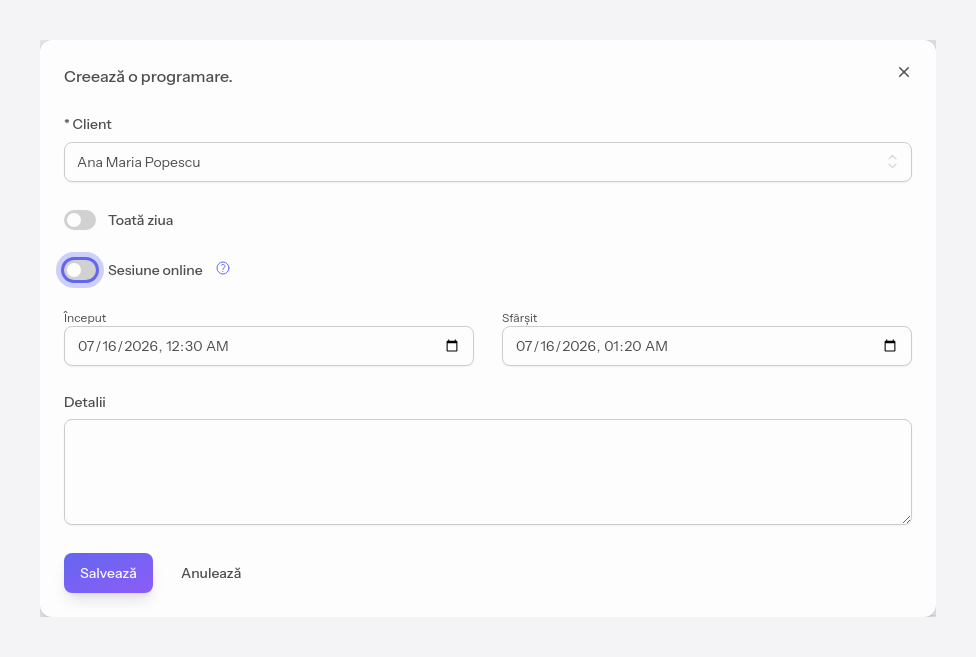Open the Client dropdown with Ana Maria Popescu
Image resolution: width=976 pixels, height=657 pixels.
click(x=487, y=162)
